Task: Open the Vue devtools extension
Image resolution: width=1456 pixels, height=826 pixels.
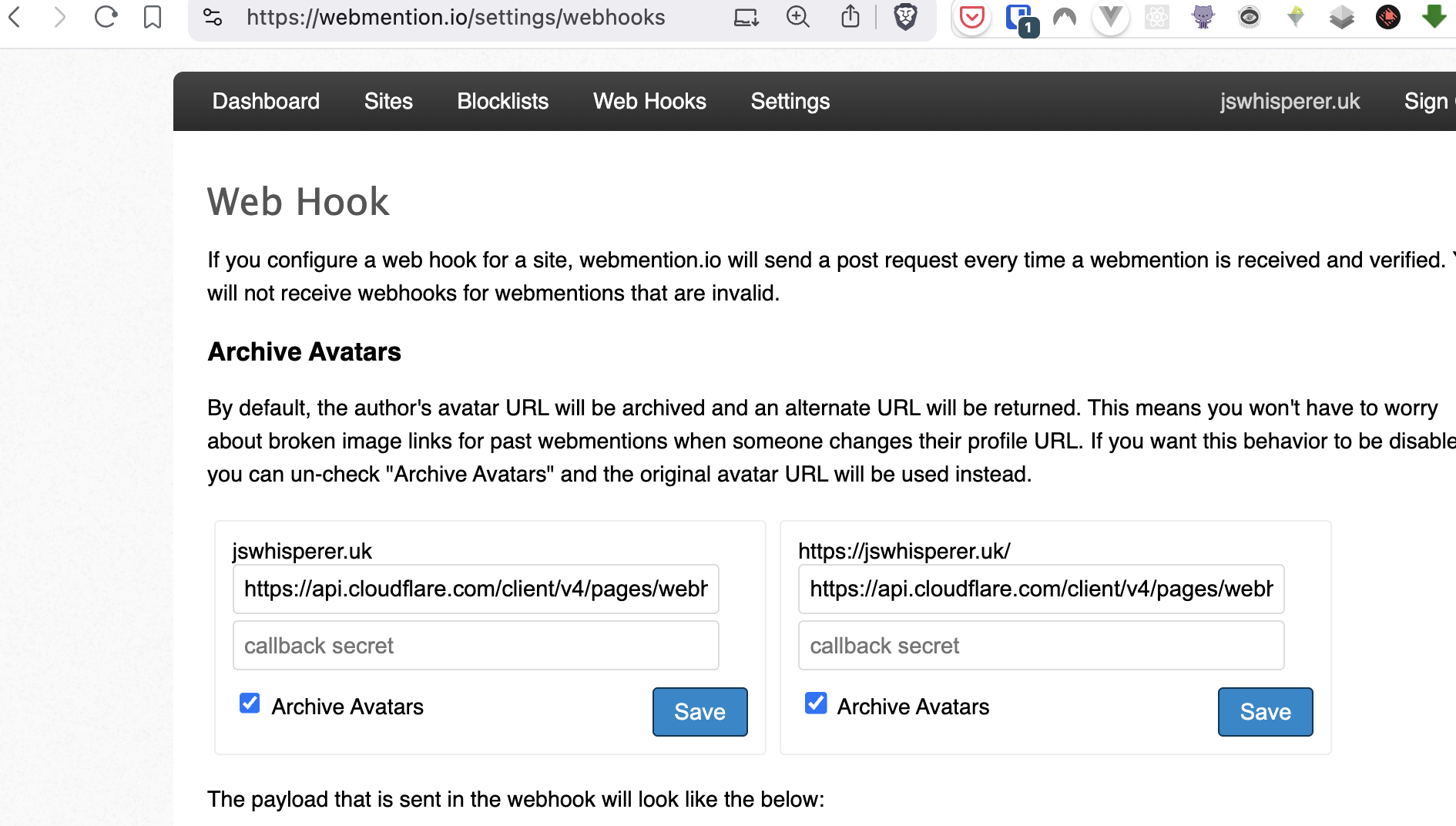Action: click(x=1110, y=17)
